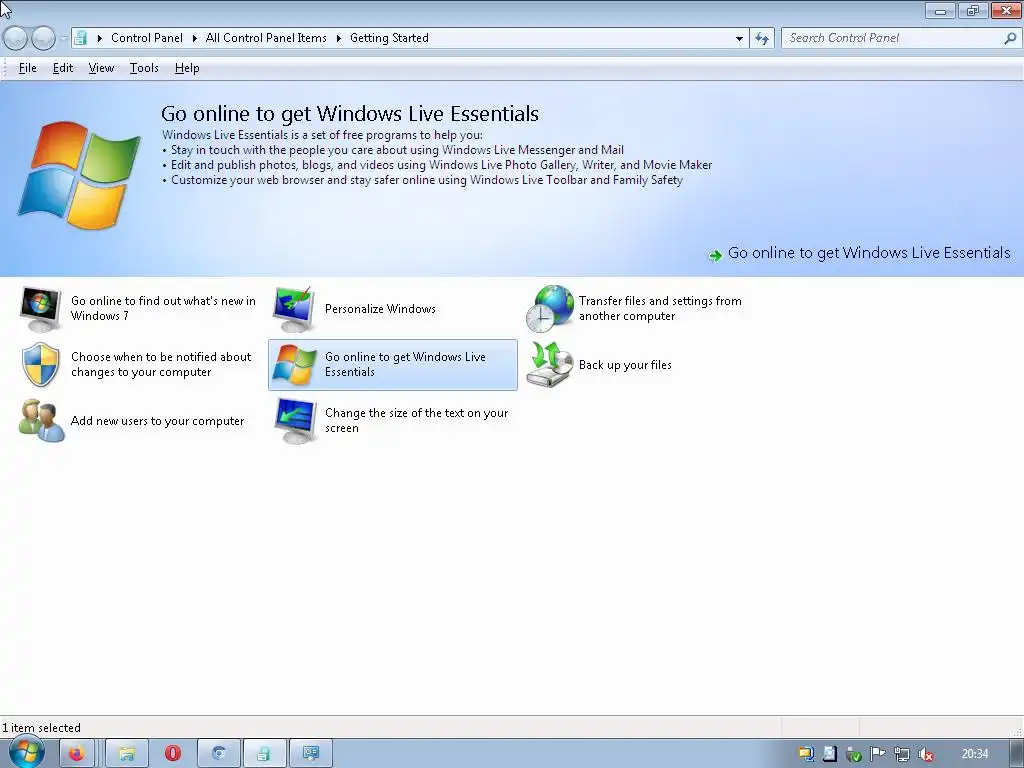Click 'Change the size of the text' label
This screenshot has width=1024, height=768.
(x=416, y=421)
